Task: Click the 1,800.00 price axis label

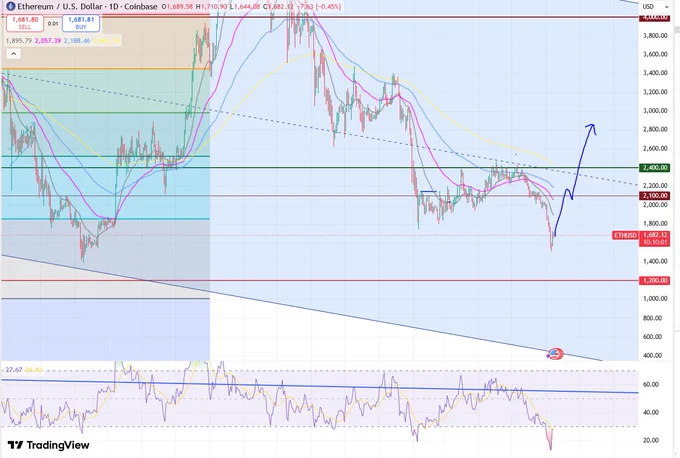Action: [655, 224]
